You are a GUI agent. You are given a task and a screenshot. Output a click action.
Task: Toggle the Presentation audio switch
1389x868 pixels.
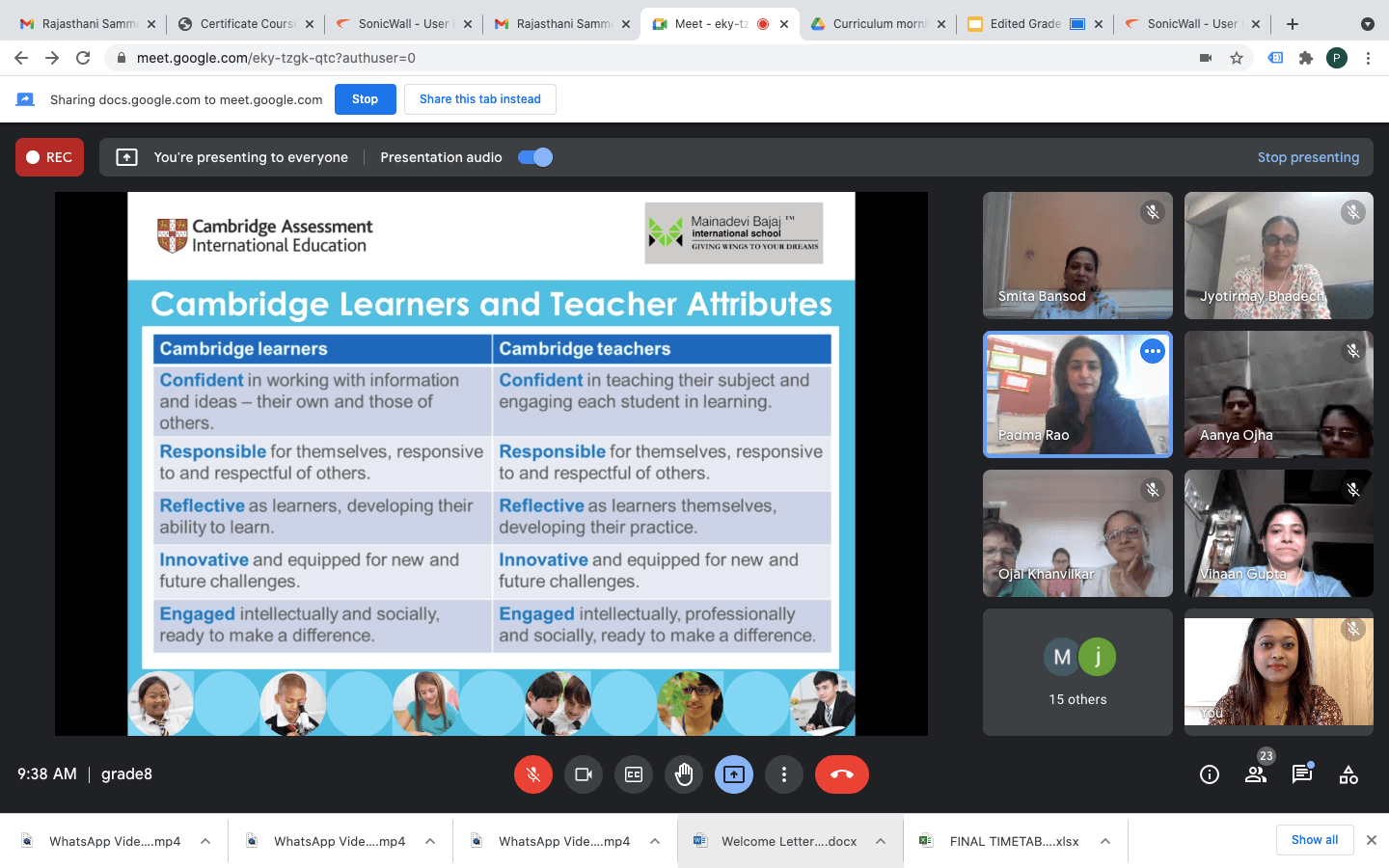click(x=535, y=157)
